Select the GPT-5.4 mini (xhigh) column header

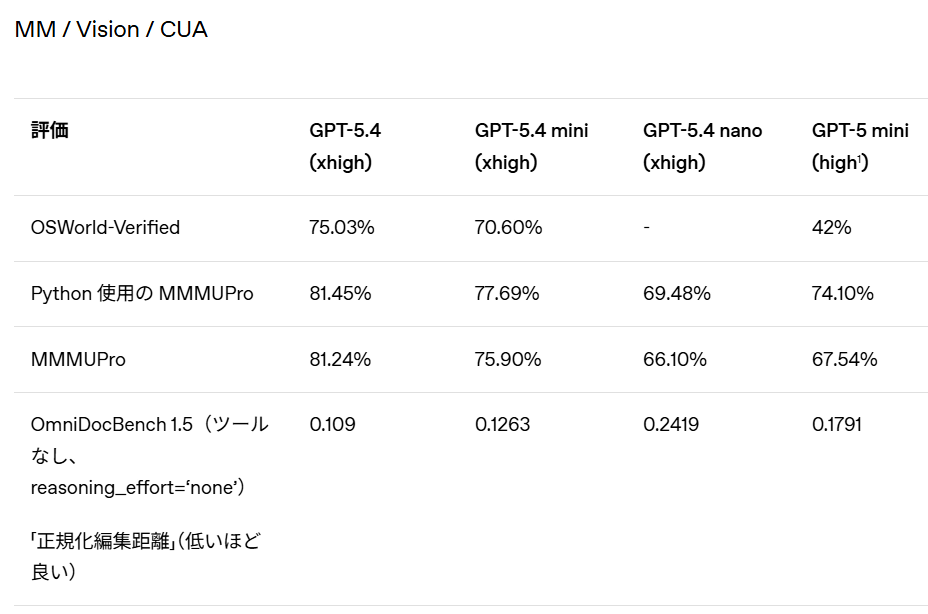pos(531,146)
